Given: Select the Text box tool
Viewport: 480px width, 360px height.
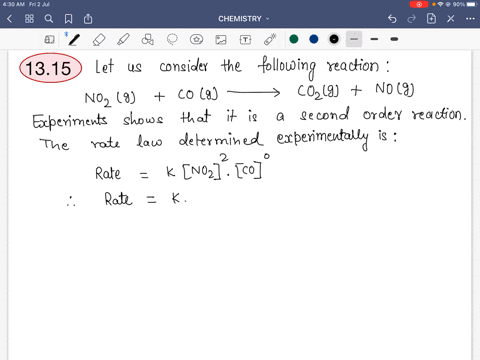Looking at the screenshot, I should pyautogui.click(x=245, y=40).
